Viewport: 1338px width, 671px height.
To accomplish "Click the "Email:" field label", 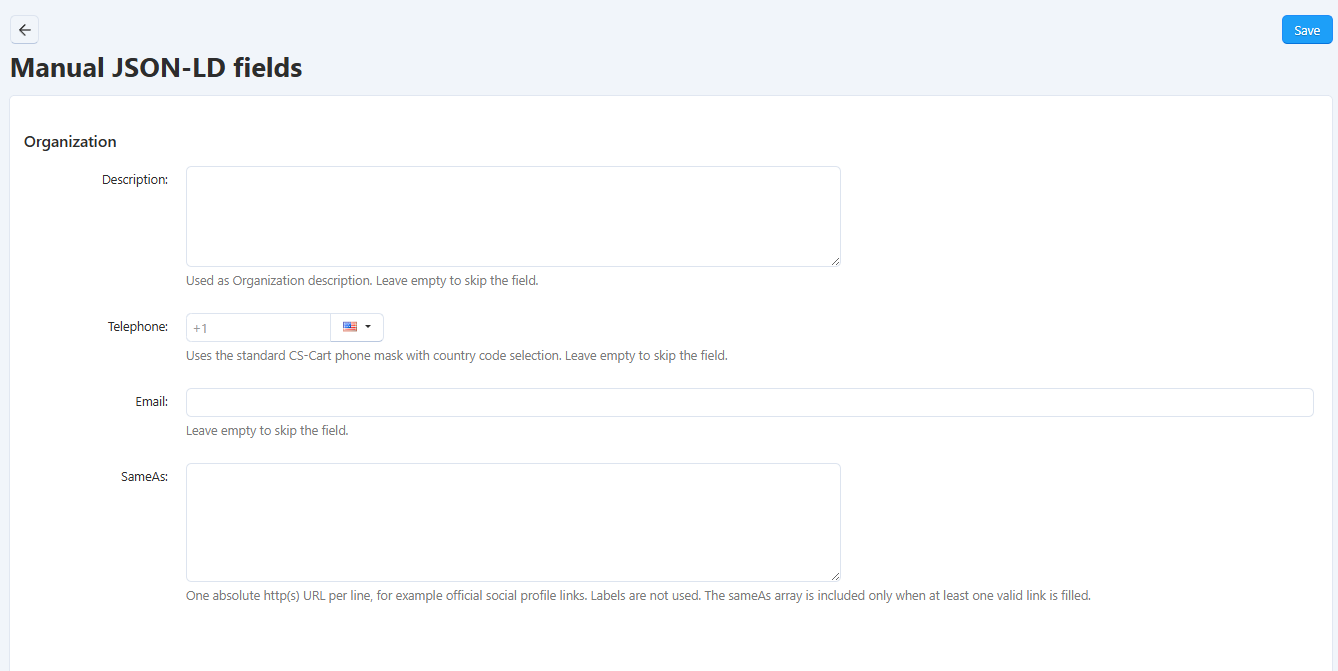I will 151,402.
